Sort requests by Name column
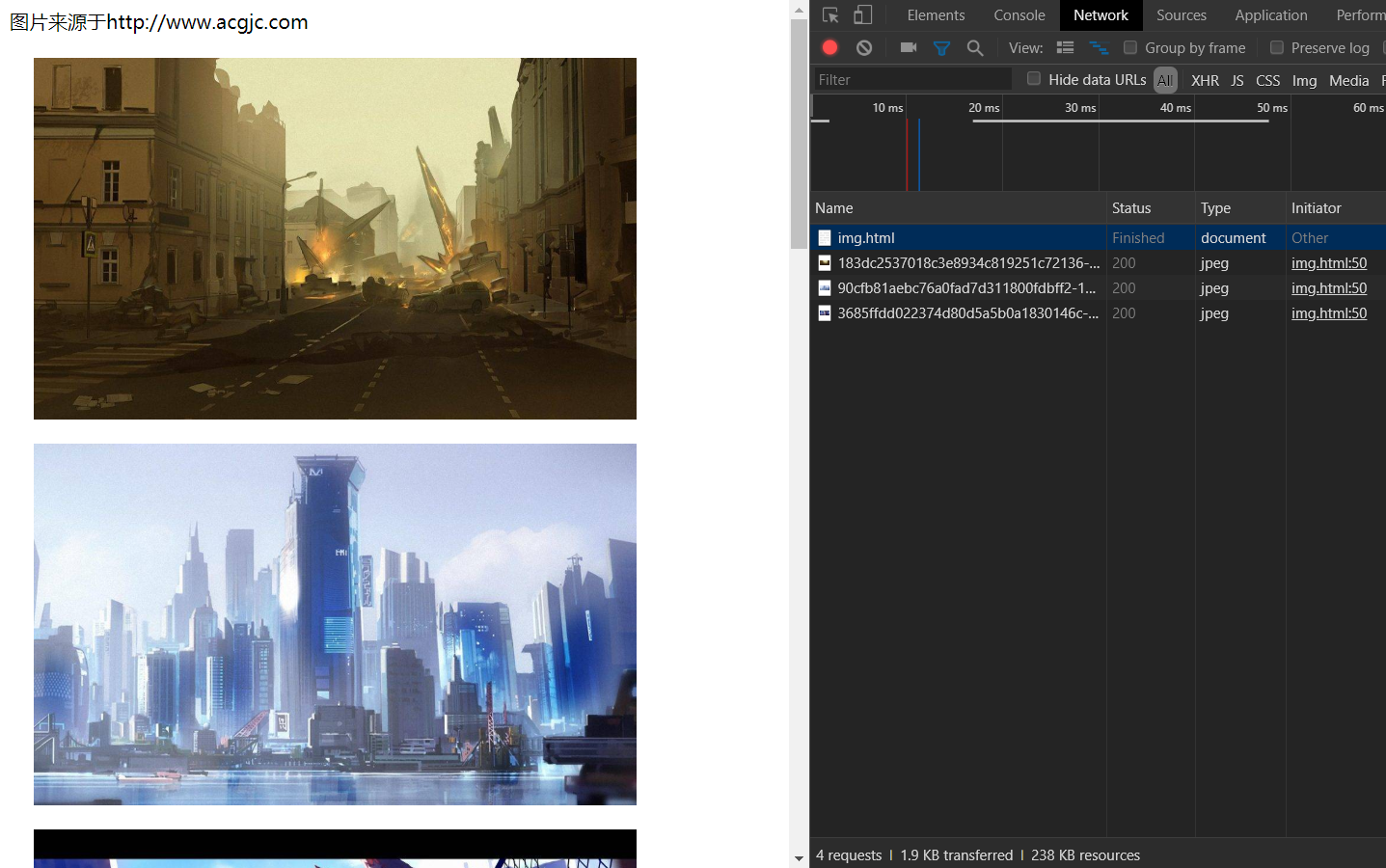Image resolution: width=1386 pixels, height=868 pixels. click(958, 207)
